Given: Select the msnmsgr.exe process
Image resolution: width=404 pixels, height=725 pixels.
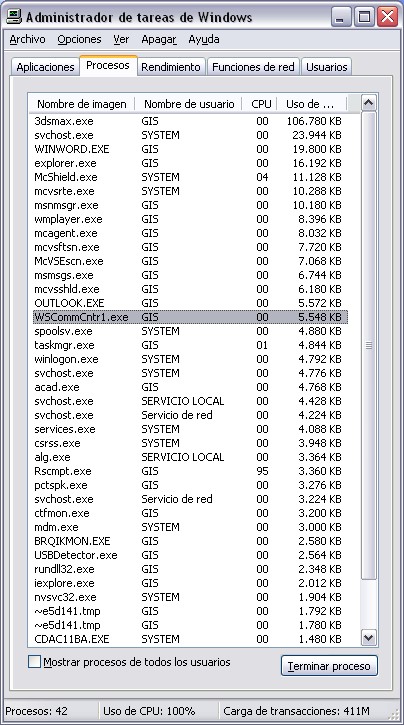Looking at the screenshot, I should tap(190, 205).
